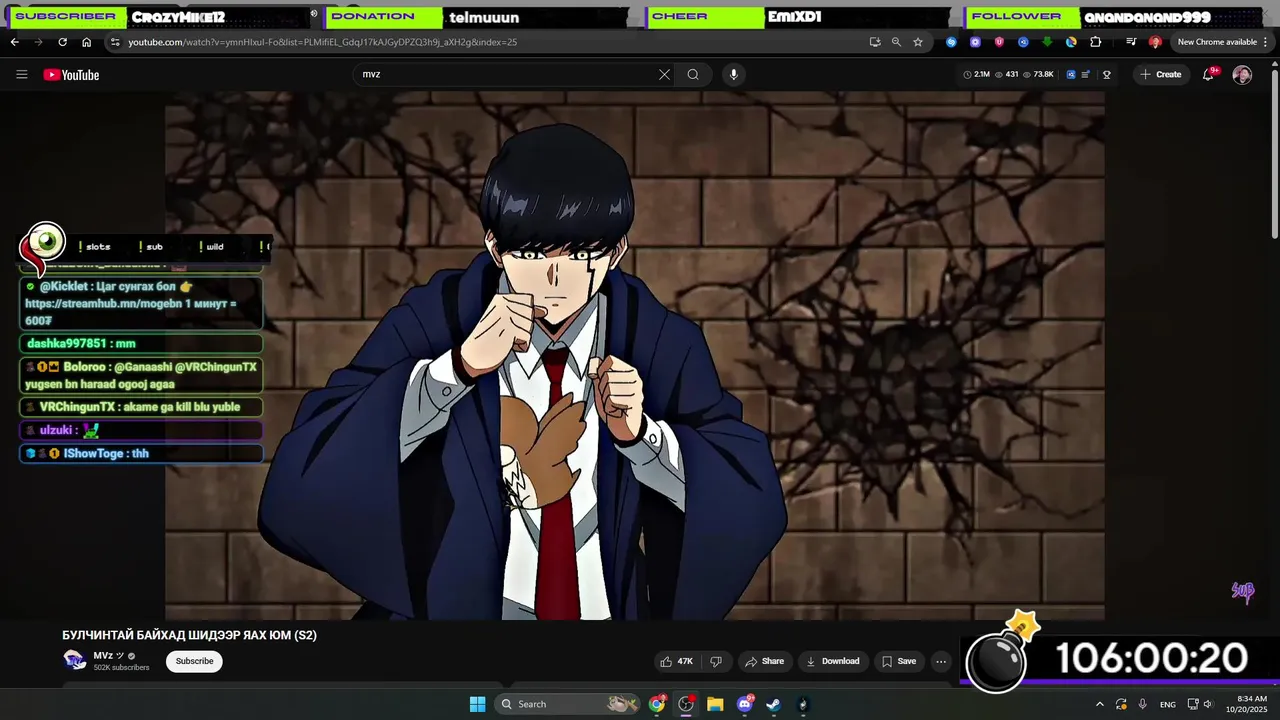Image resolution: width=1280 pixels, height=720 pixels.
Task: Click the Windows taskbar Search box
Action: click(x=567, y=704)
